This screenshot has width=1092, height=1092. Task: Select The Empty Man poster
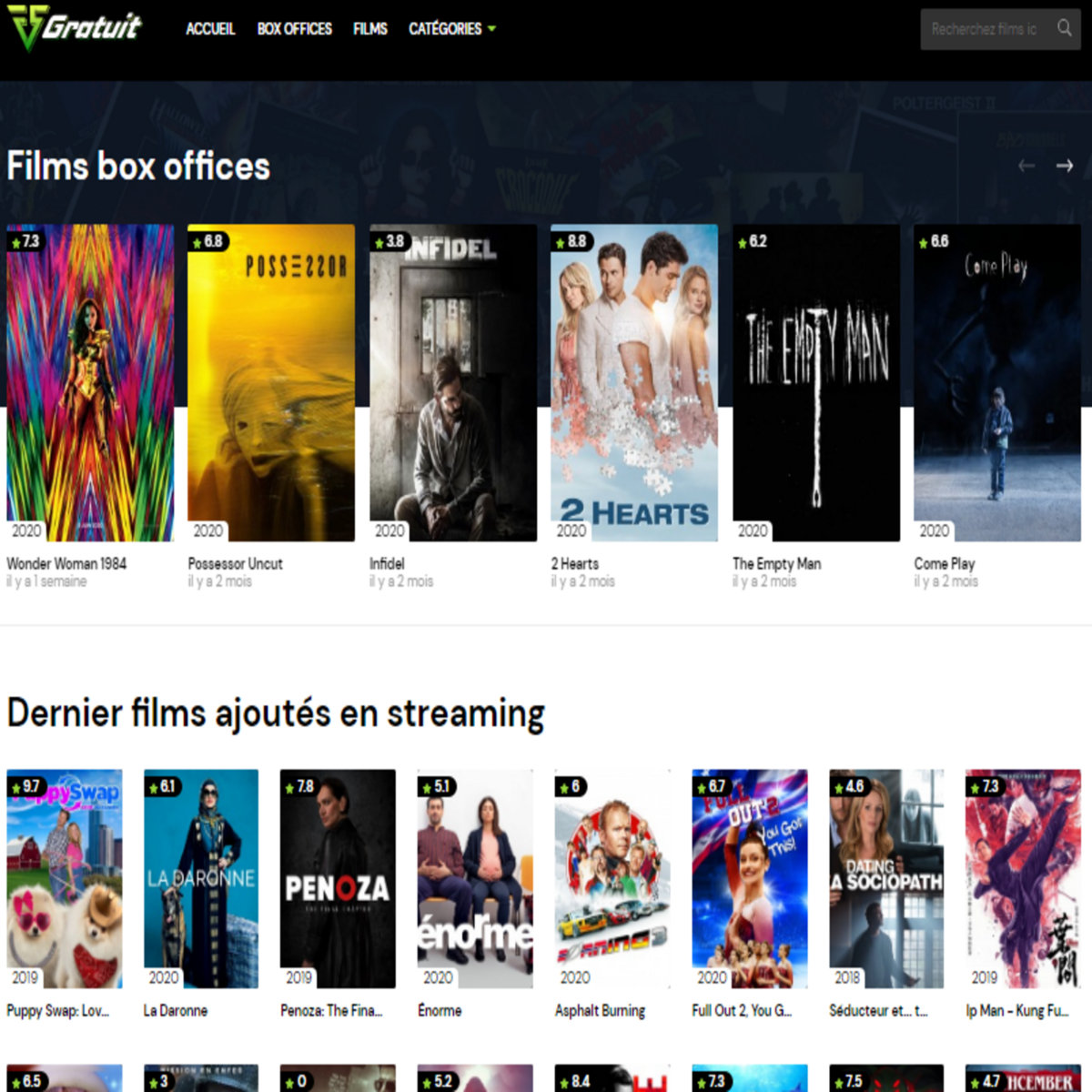pyautogui.click(x=815, y=382)
